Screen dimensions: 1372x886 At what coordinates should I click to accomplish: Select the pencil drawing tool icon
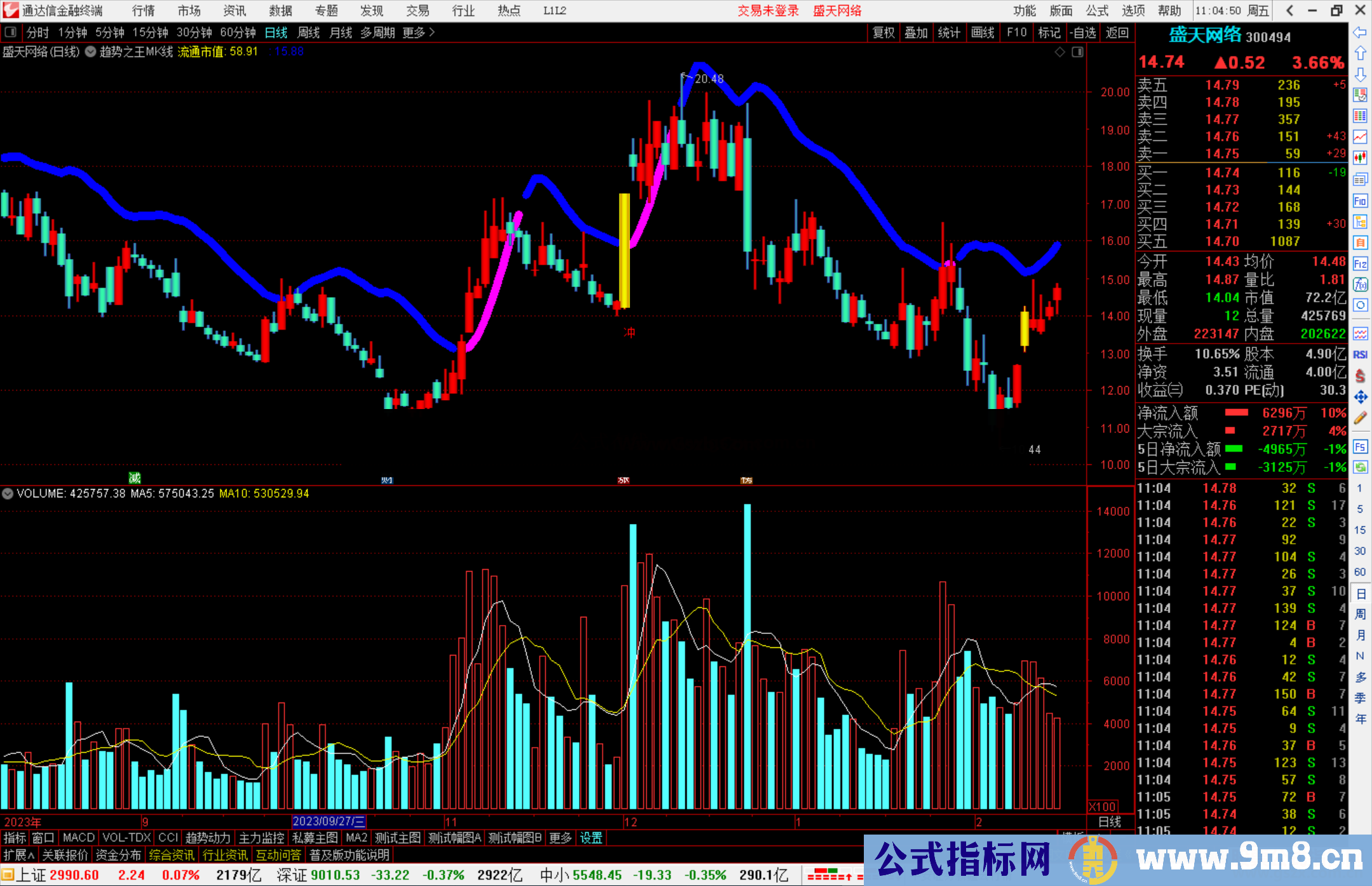click(1360, 418)
